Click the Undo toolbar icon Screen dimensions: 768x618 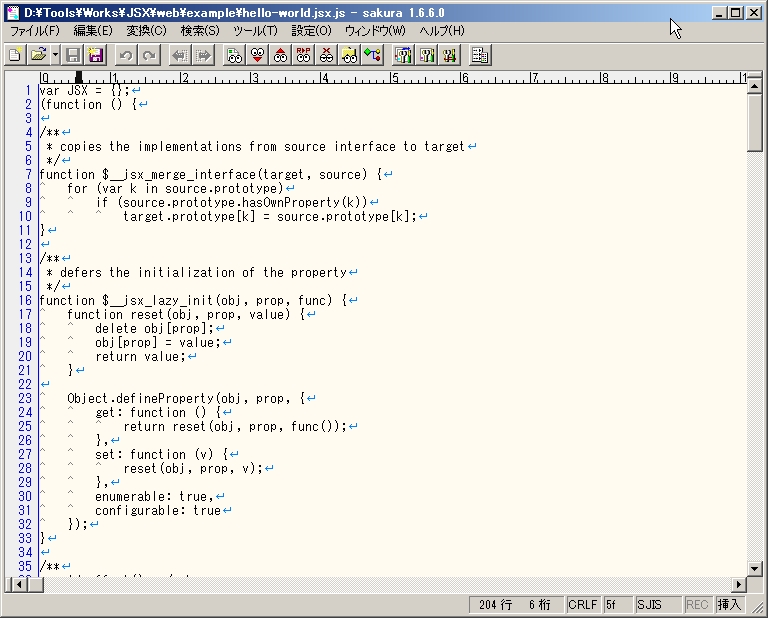pos(126,55)
